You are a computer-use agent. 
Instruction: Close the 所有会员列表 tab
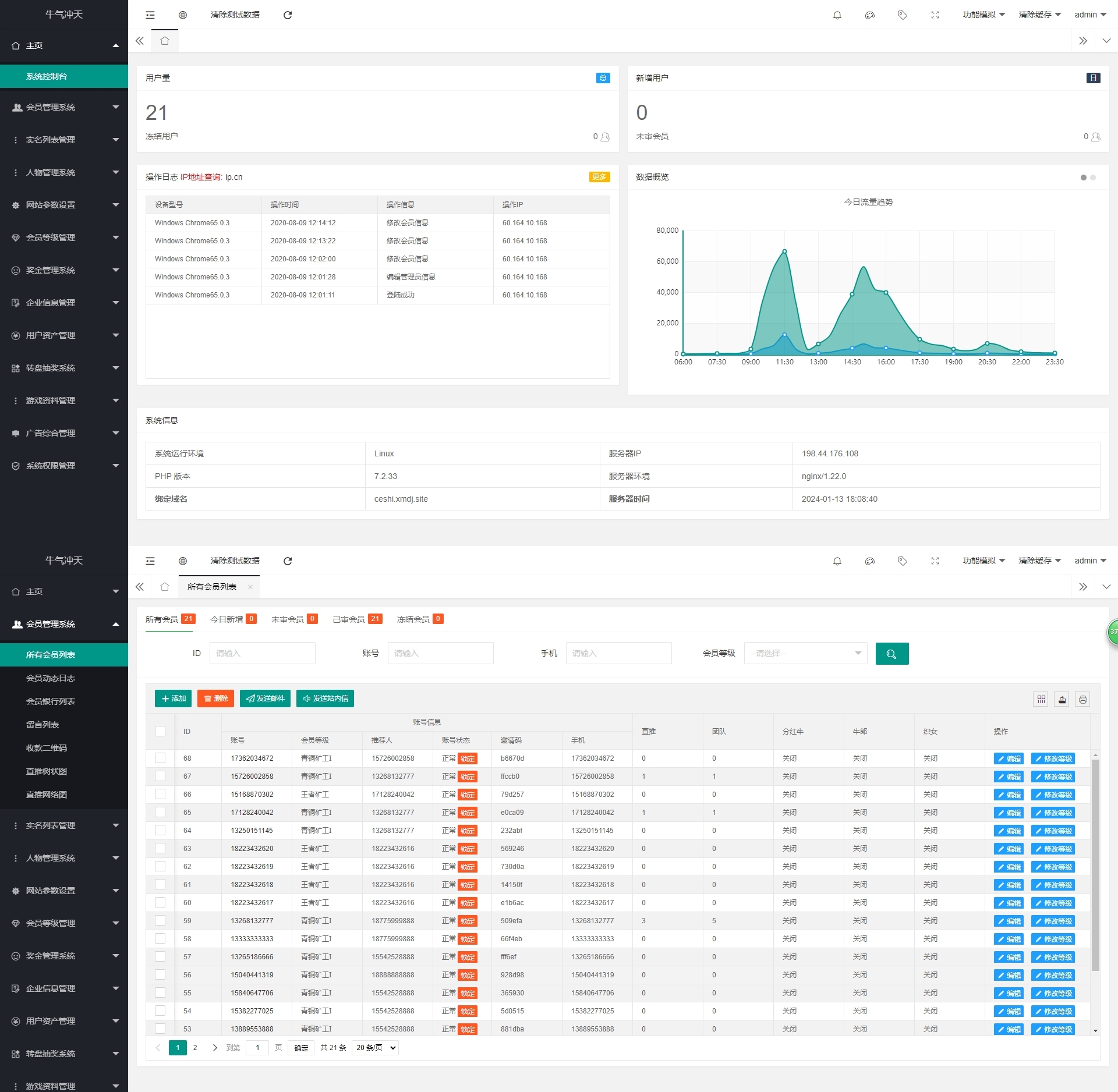coord(250,587)
